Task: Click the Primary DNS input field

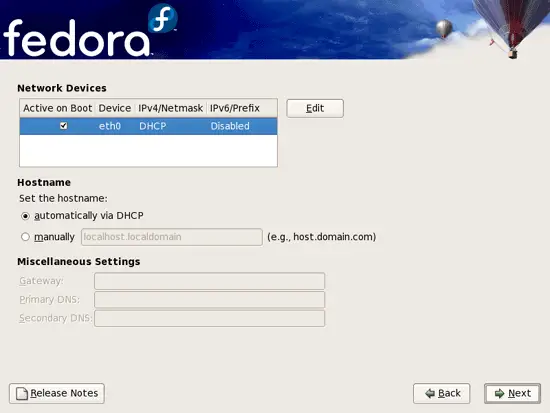Action: click(x=209, y=300)
